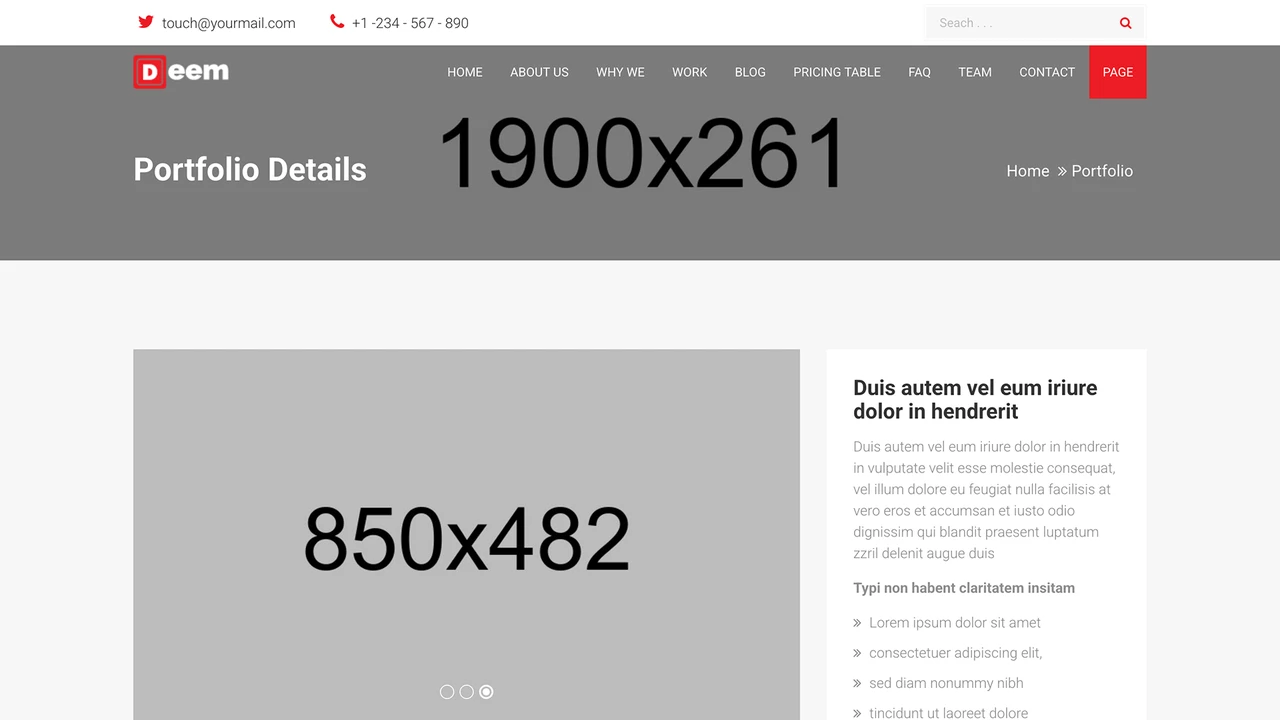Click 'consectetuer adipiscing elit,' list item
The width and height of the screenshot is (1280, 720).
click(x=956, y=653)
